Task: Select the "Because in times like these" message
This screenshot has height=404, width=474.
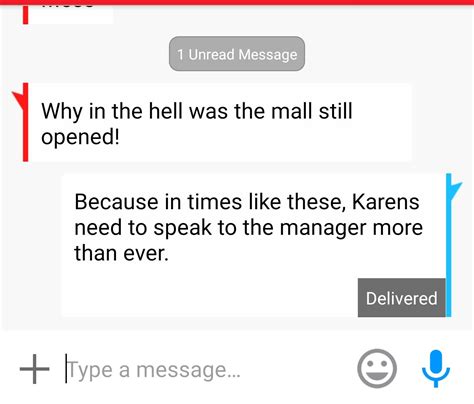Action: [x=253, y=245]
